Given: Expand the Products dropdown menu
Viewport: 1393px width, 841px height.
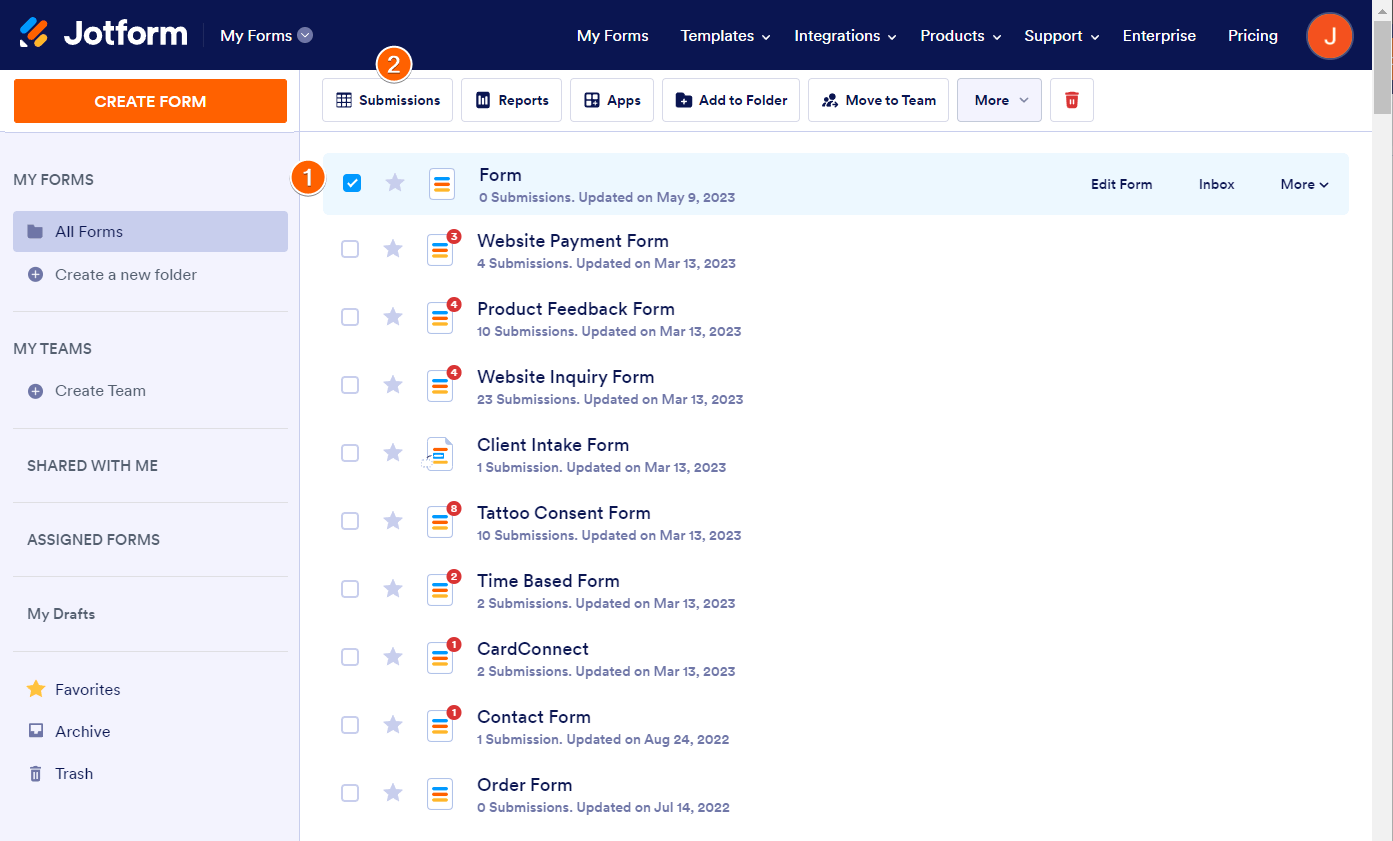Looking at the screenshot, I should (960, 36).
